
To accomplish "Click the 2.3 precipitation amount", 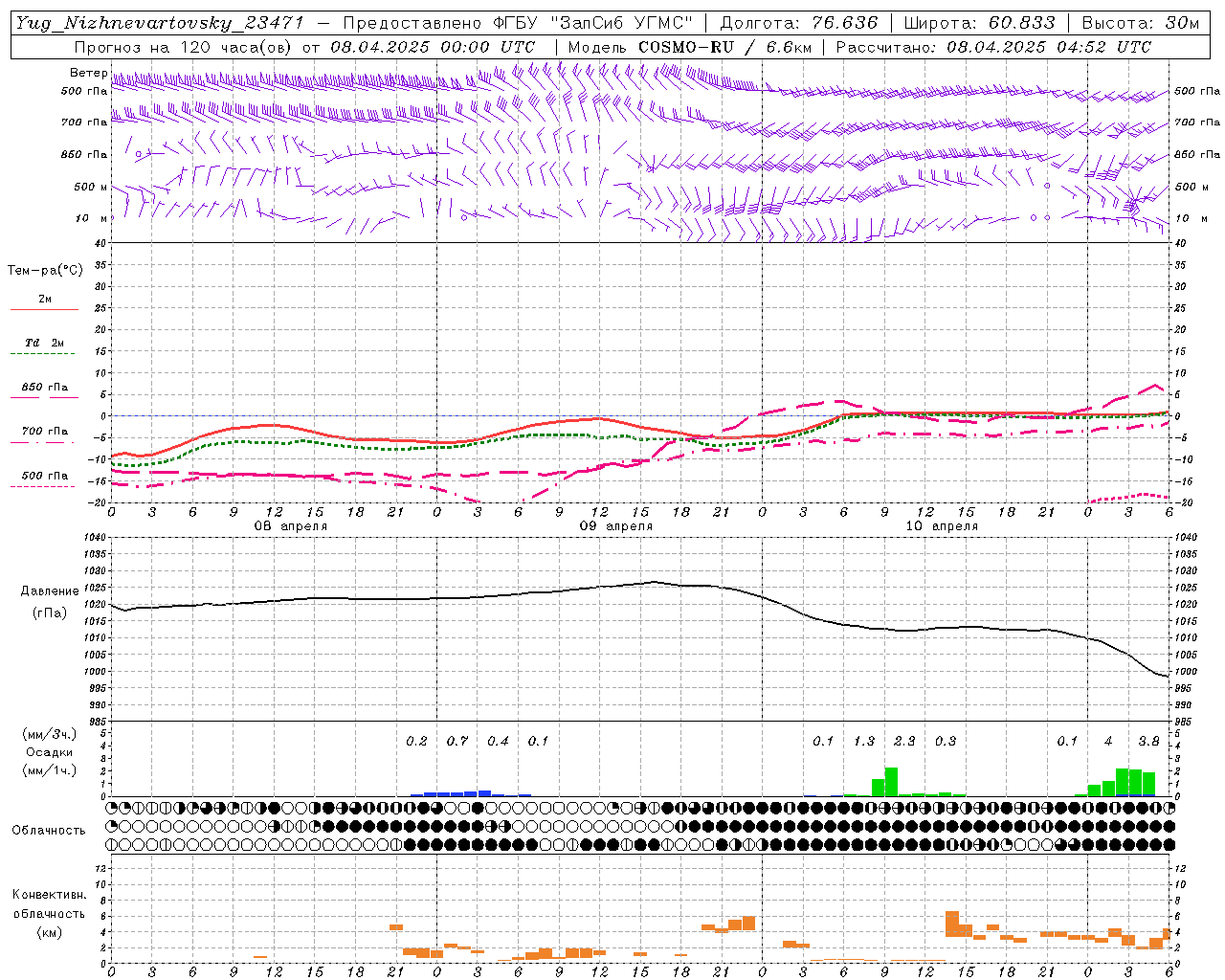I will tap(904, 741).
